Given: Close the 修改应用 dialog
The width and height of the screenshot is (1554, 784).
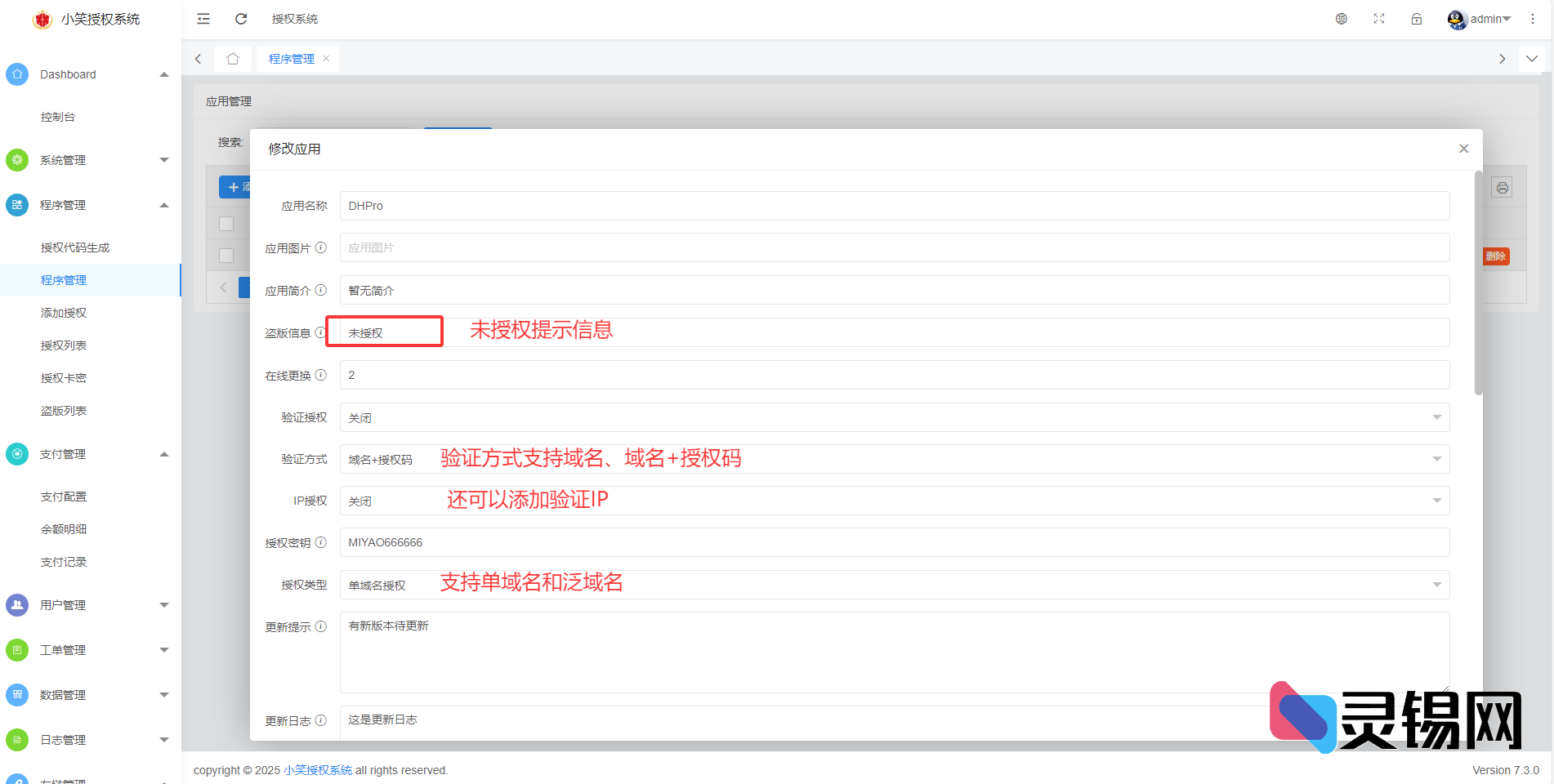Looking at the screenshot, I should point(1463,149).
